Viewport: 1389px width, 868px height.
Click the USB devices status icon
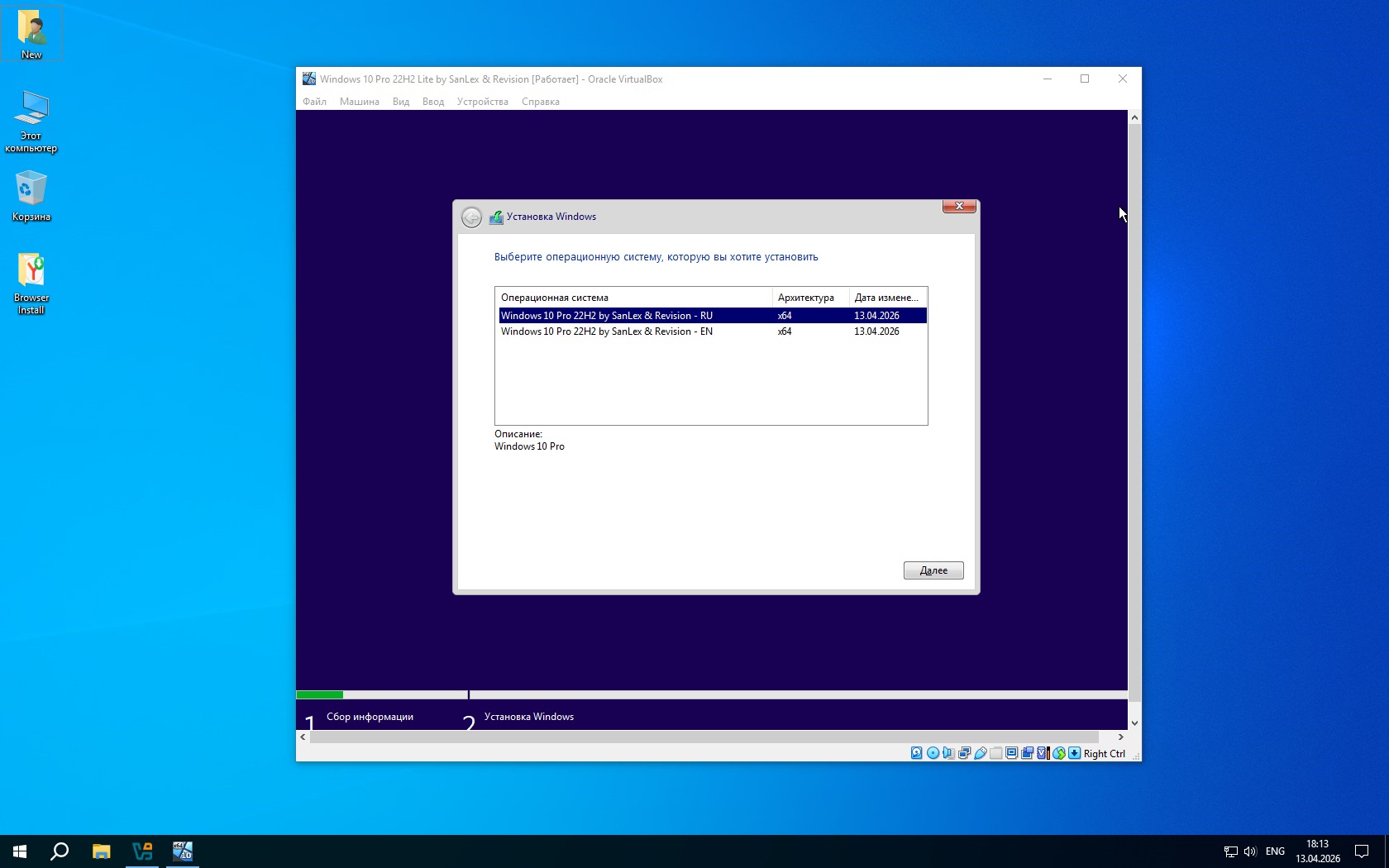coord(981,753)
